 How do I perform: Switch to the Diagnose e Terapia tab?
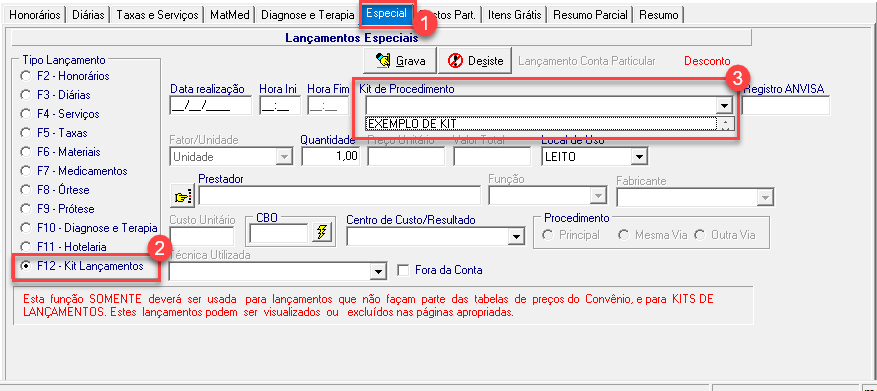pos(308,15)
